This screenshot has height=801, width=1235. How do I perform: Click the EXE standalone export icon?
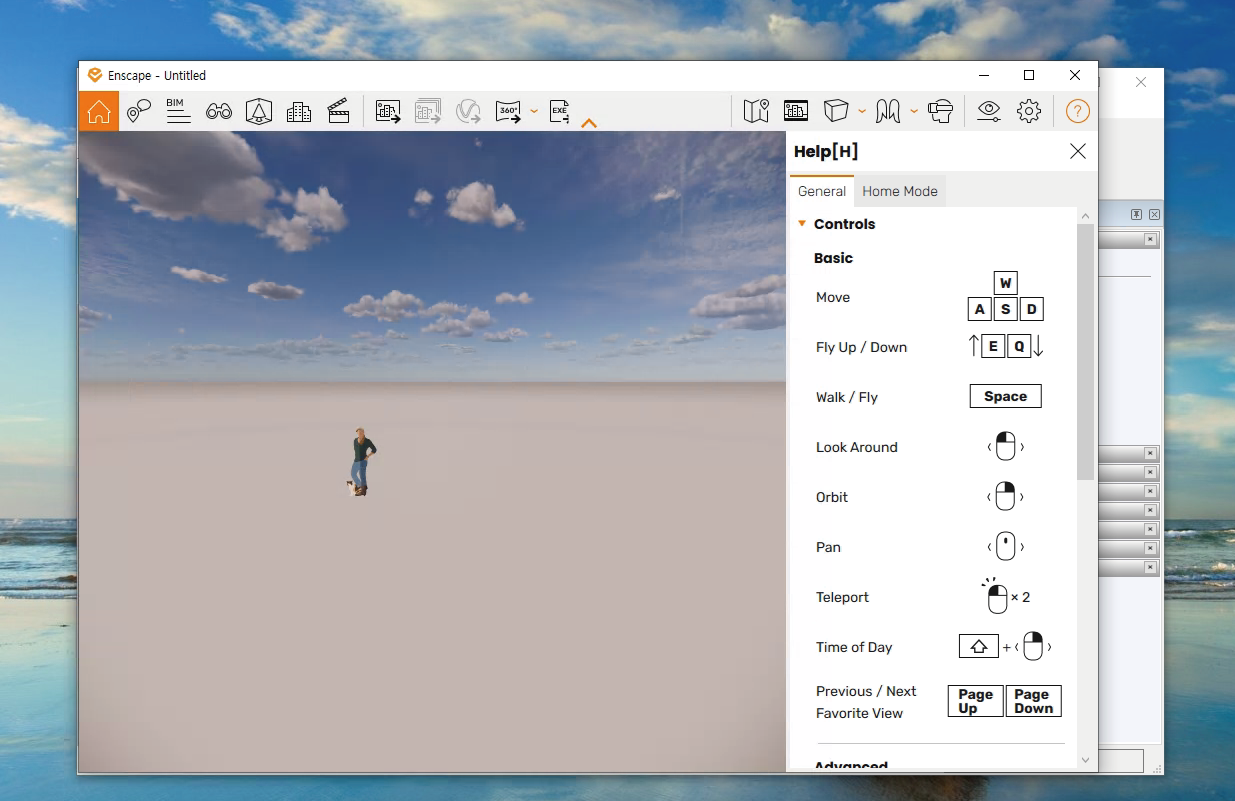pos(560,112)
